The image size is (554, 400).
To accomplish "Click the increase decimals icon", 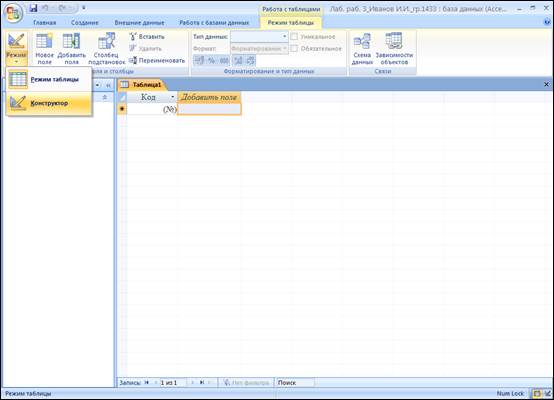I will (x=238, y=60).
